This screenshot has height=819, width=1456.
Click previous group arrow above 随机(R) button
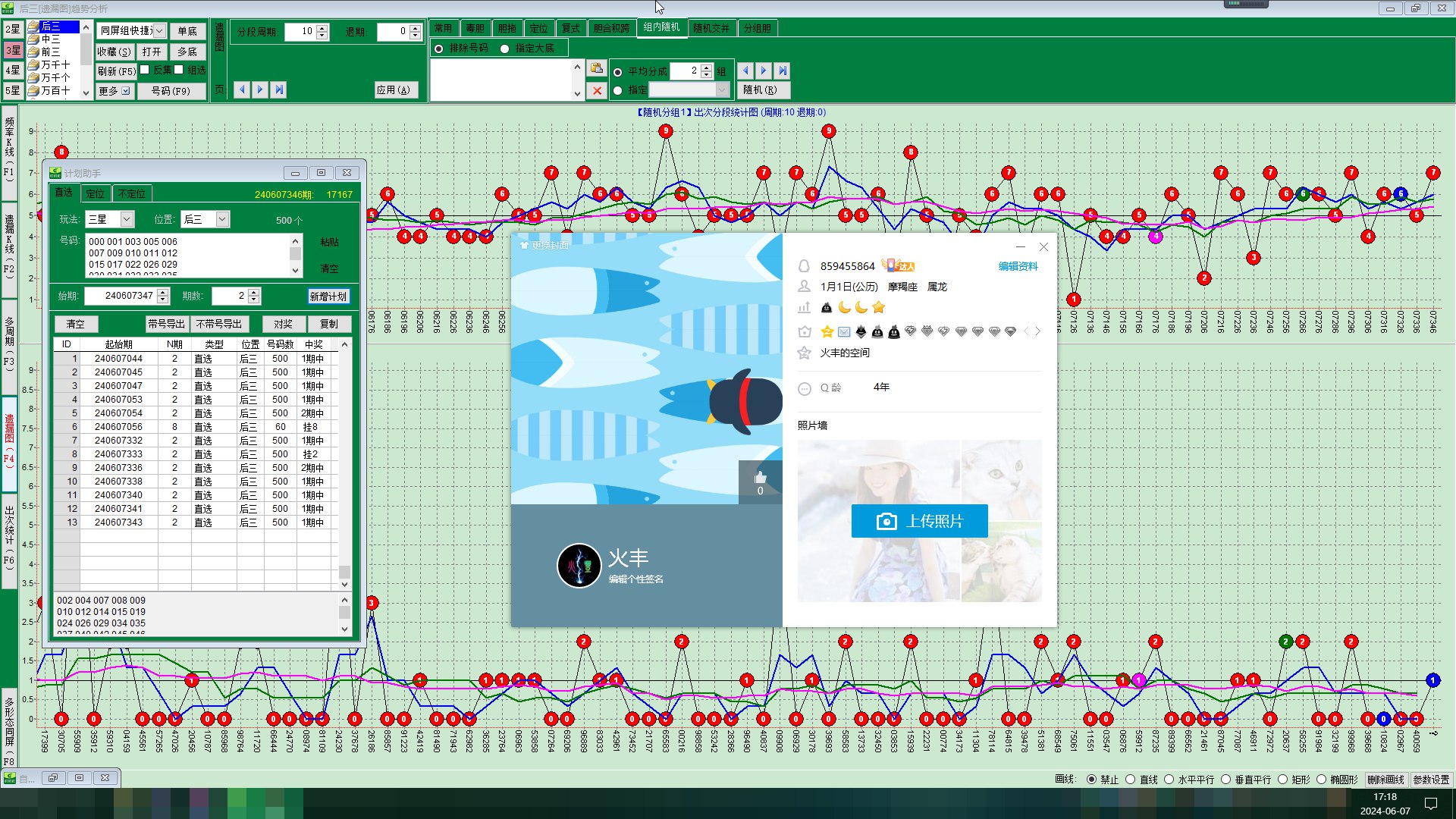745,71
